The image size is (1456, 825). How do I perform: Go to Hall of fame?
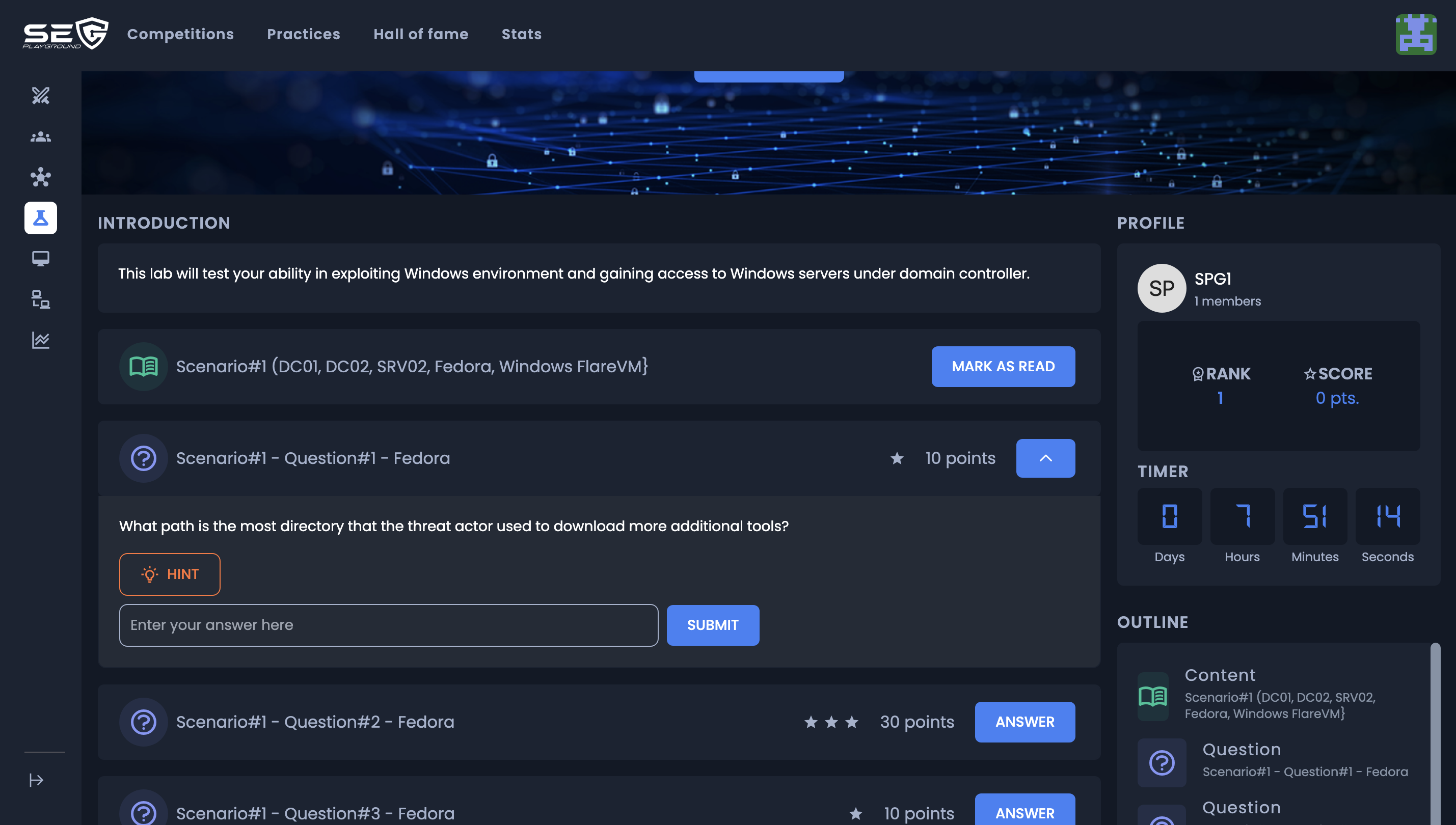[x=420, y=34]
